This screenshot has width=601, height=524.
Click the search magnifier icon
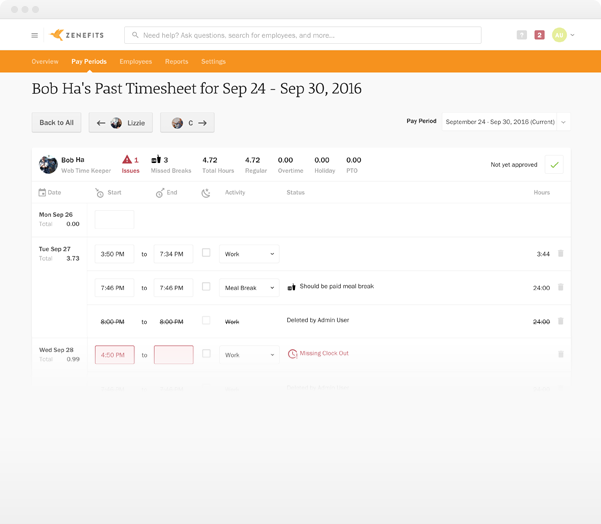click(x=135, y=35)
